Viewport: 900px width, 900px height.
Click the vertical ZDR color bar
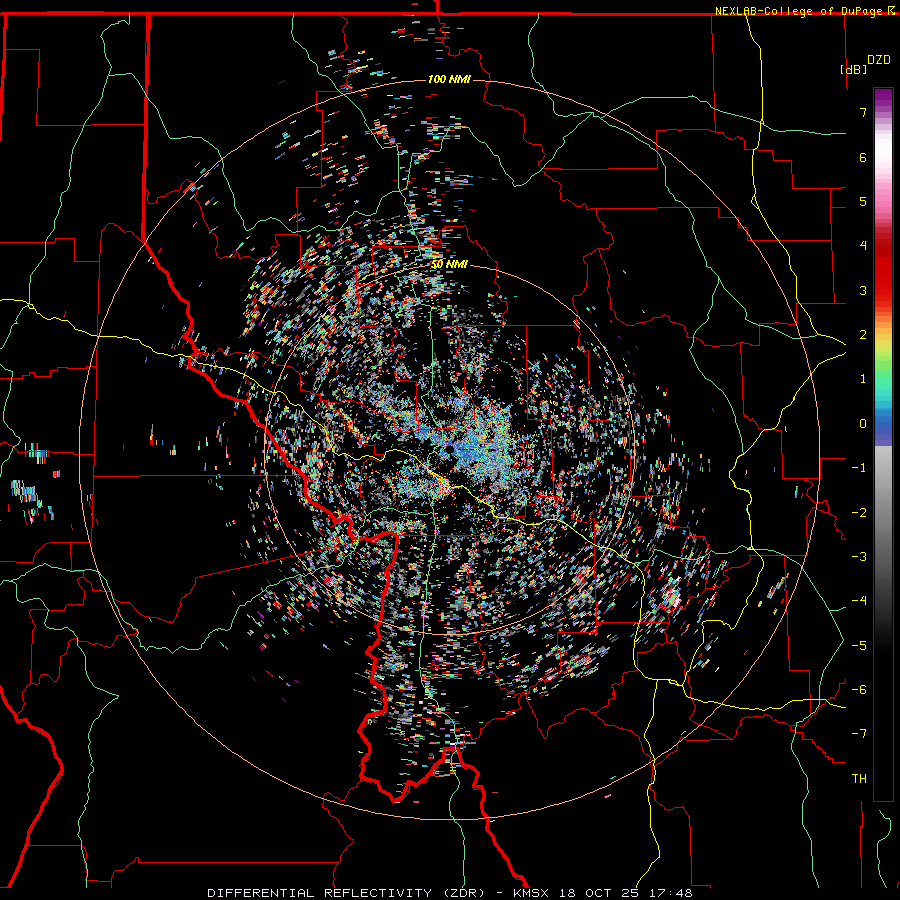tap(883, 445)
